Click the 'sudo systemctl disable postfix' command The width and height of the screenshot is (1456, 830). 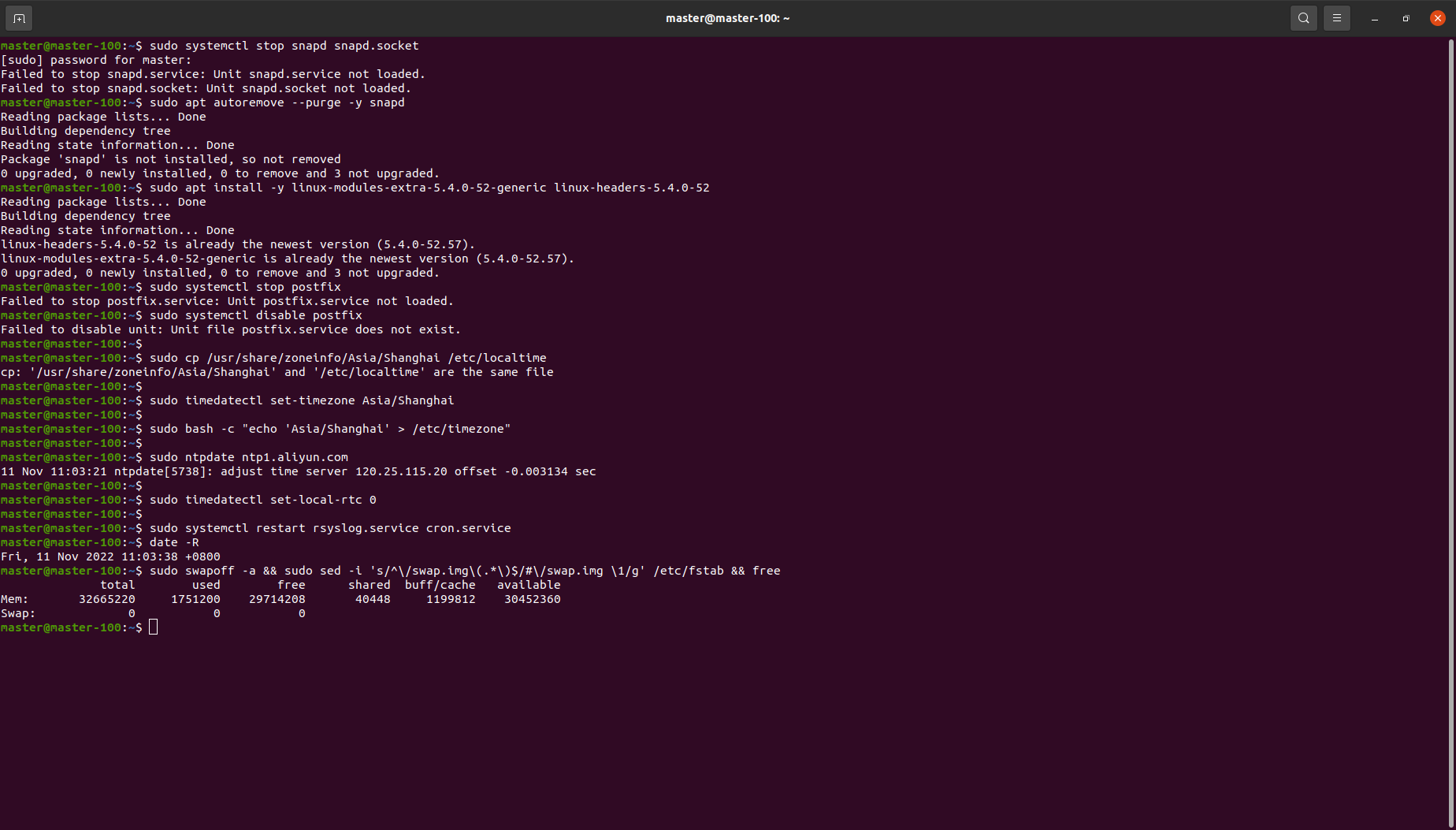[255, 315]
